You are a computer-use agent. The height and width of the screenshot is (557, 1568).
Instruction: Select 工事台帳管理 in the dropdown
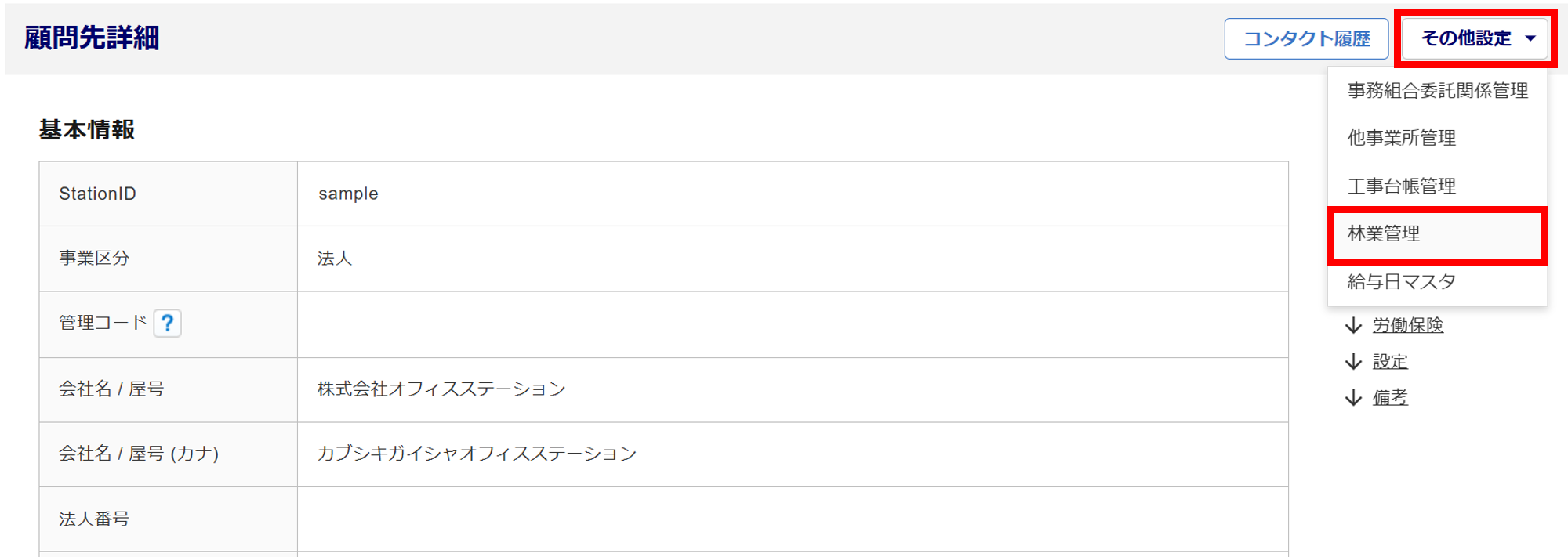(x=1402, y=186)
